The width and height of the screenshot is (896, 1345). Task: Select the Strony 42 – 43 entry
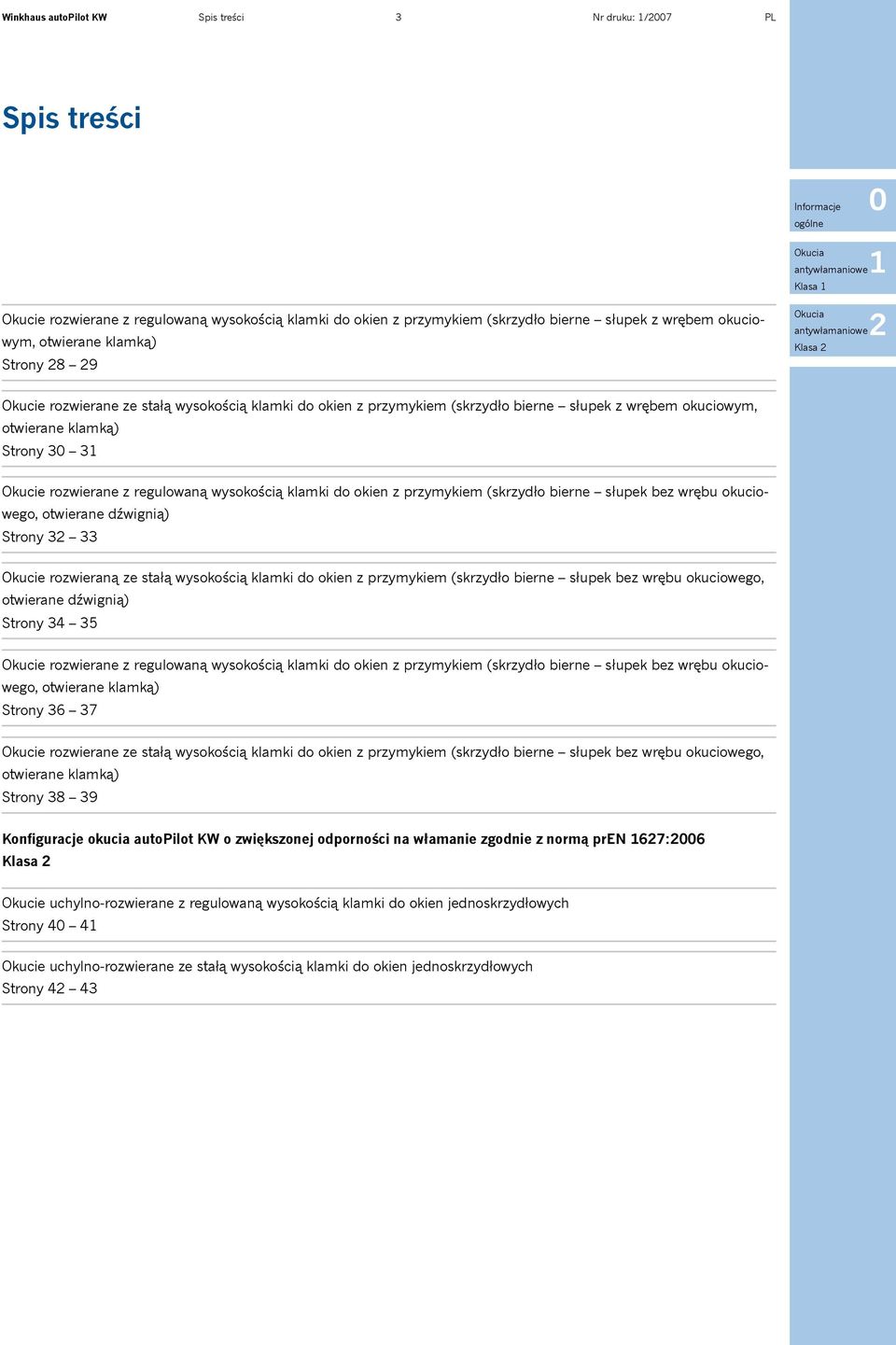pyautogui.click(x=49, y=988)
